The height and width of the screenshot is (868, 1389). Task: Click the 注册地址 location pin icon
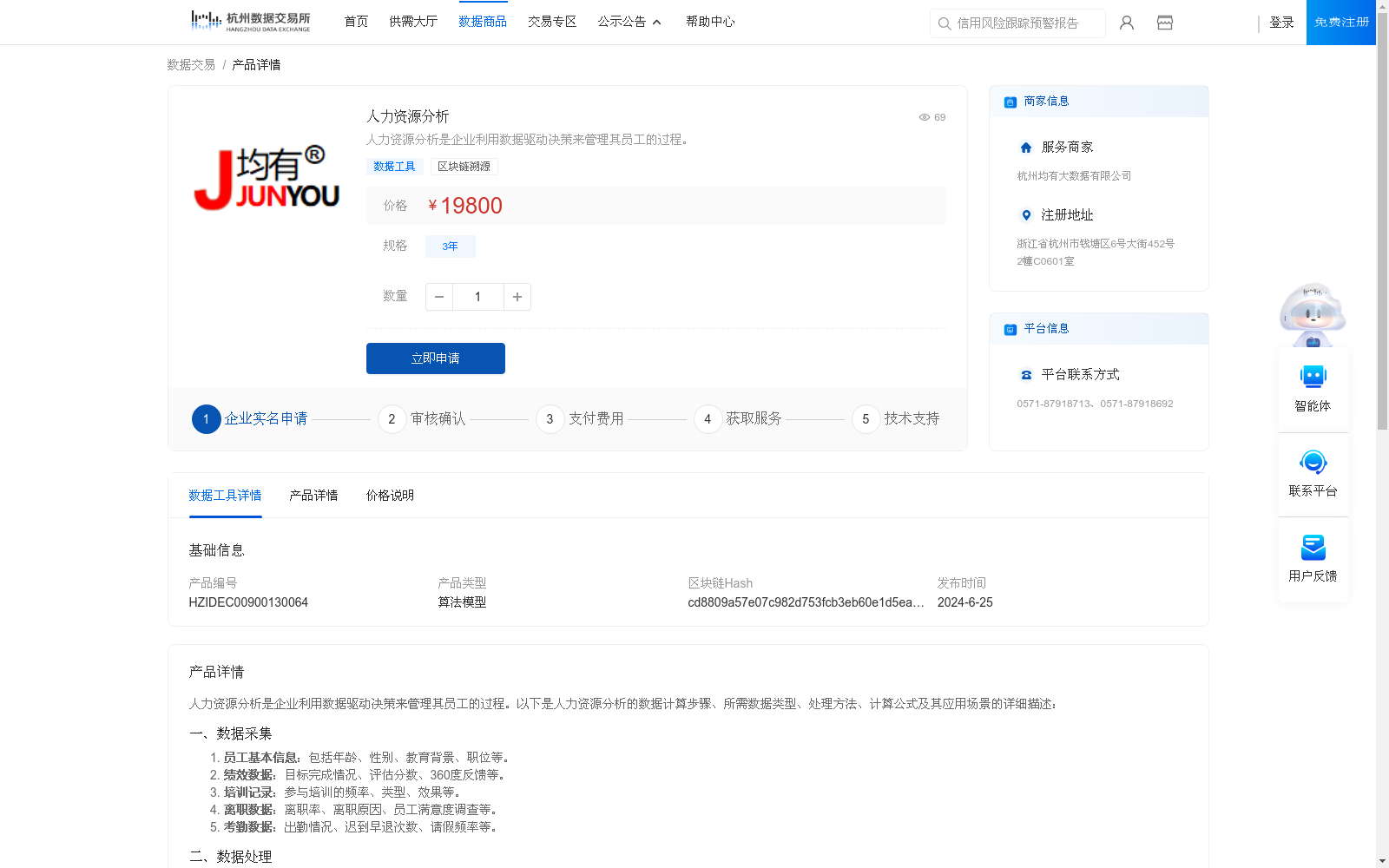point(1026,215)
